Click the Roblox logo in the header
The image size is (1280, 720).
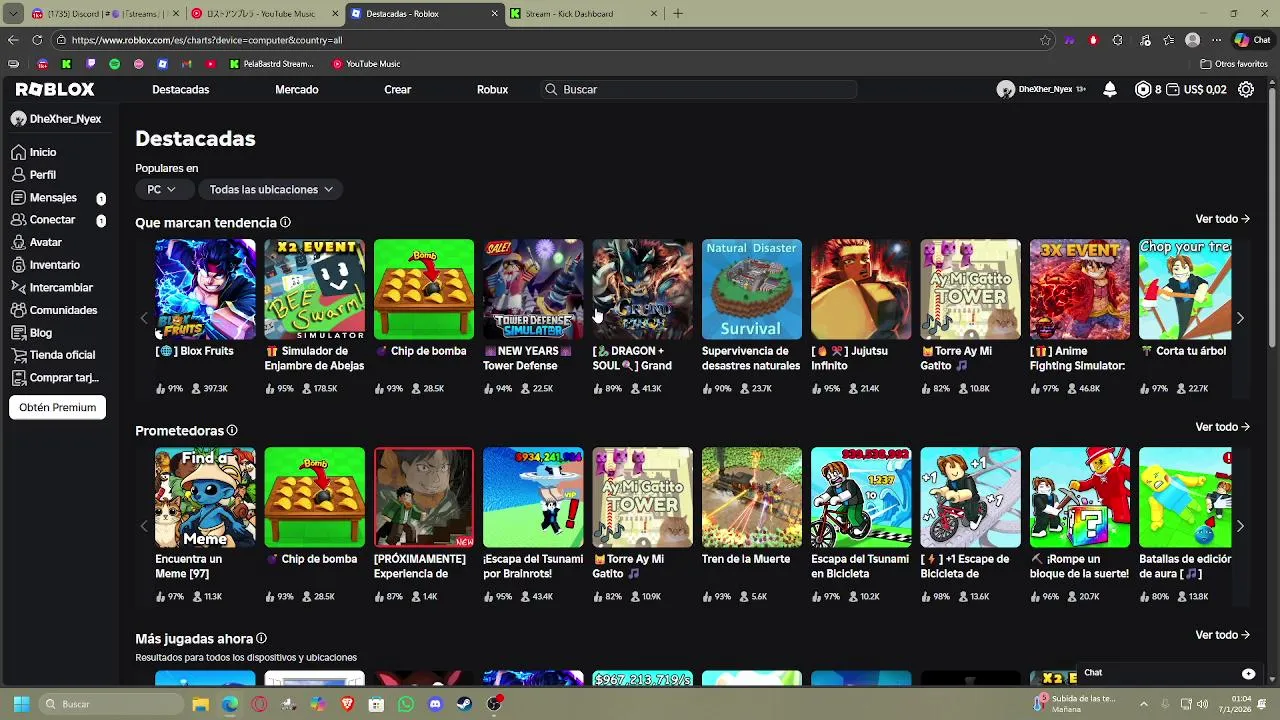(x=55, y=89)
